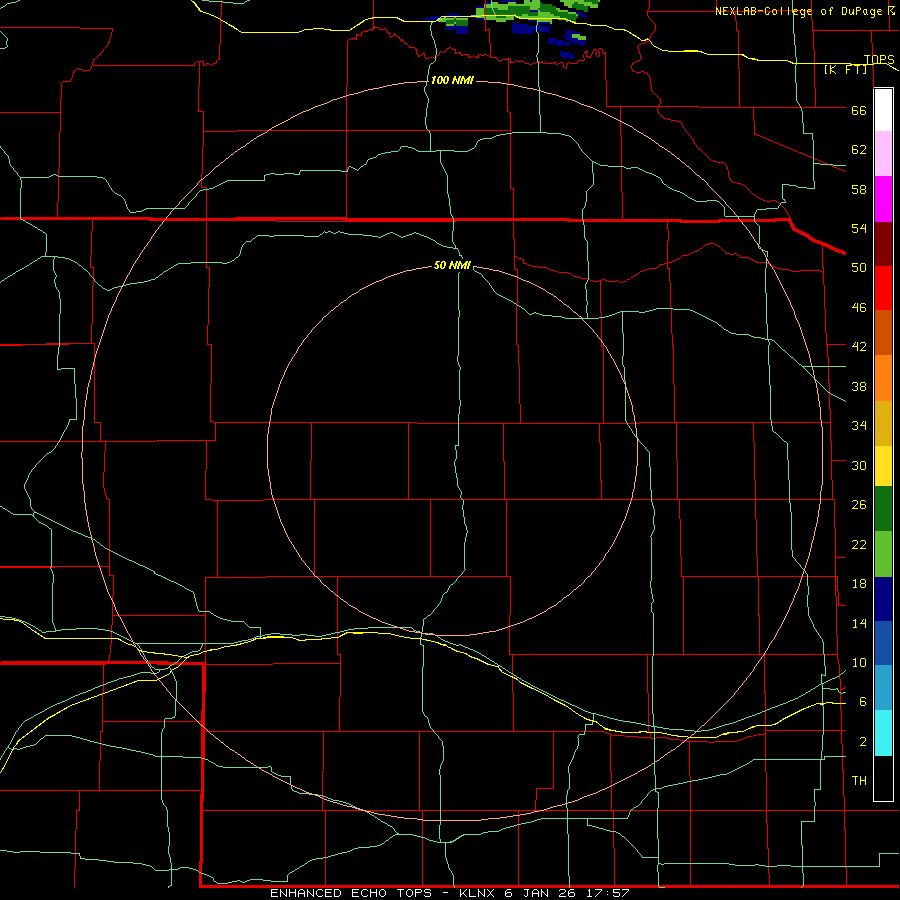This screenshot has height=900, width=900.
Task: Pick the yellow legend swatch near 30
Action: click(883, 466)
